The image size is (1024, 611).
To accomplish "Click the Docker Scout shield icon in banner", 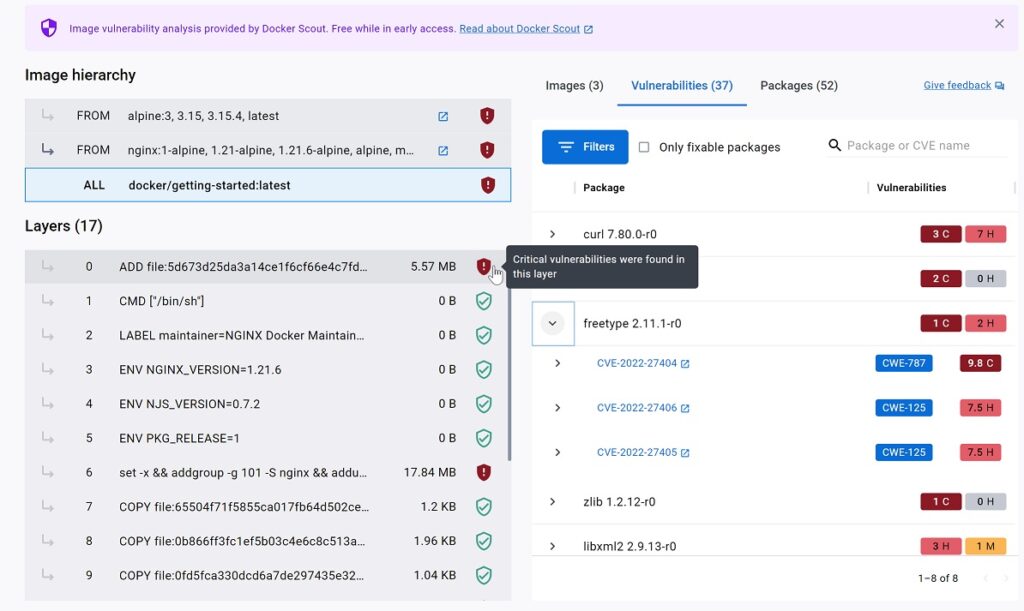I will (49, 28).
